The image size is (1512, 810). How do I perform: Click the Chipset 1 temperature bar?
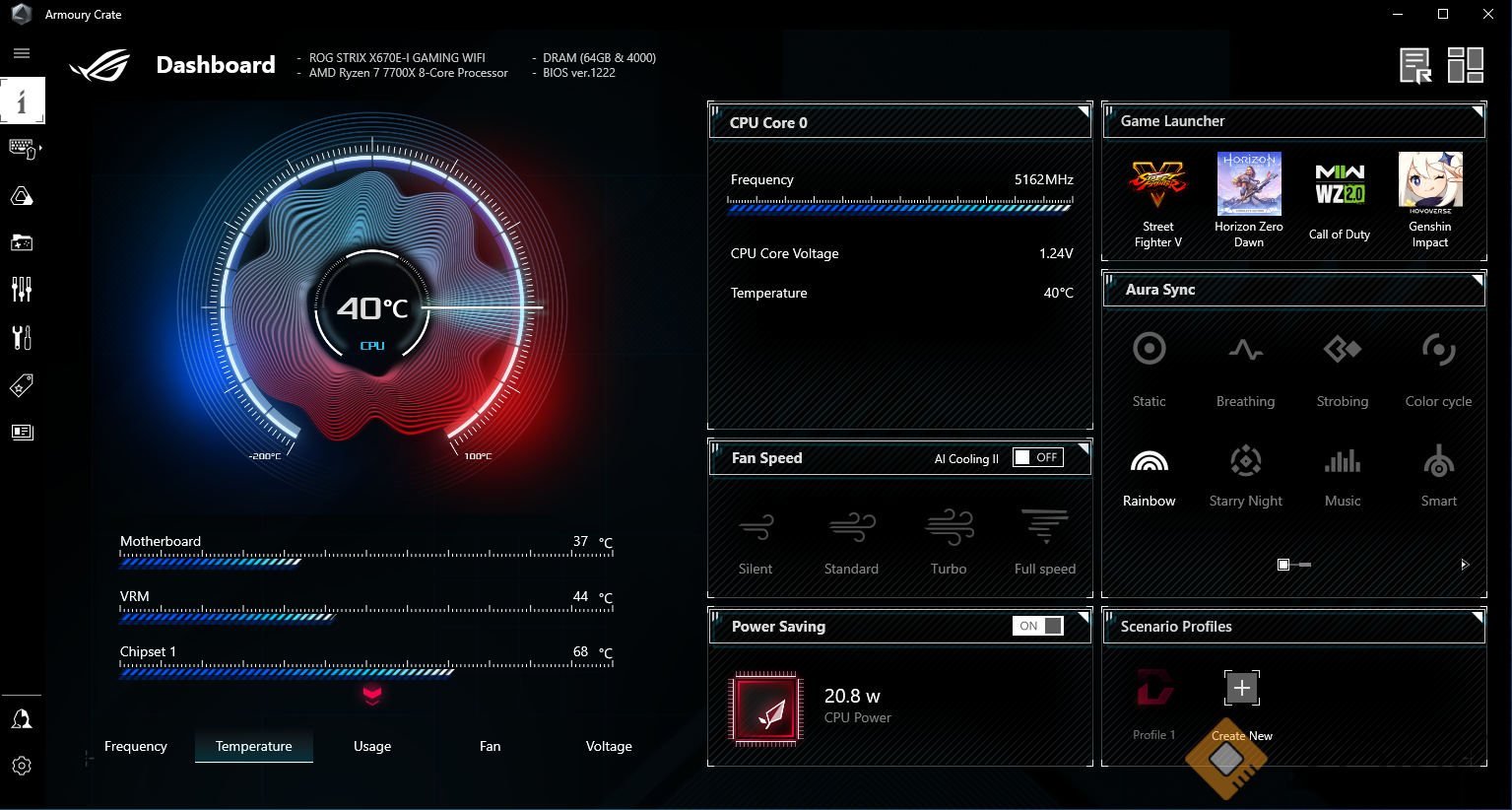(366, 668)
